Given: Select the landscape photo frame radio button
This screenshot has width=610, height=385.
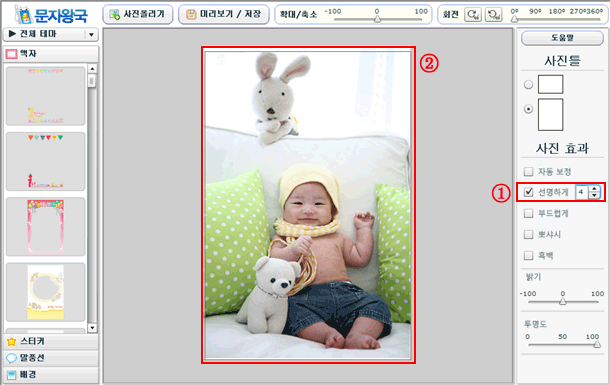Looking at the screenshot, I should click(x=528, y=84).
